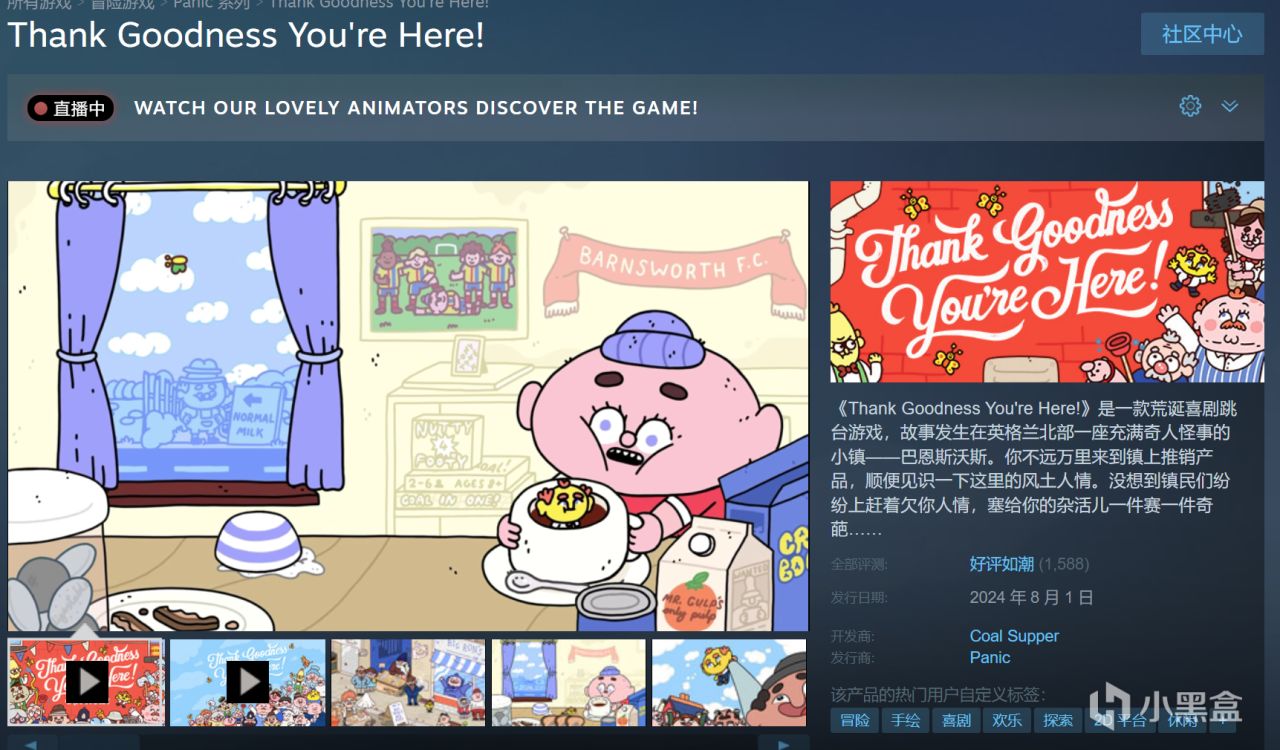Play the first trailer video thumbnail
Screen dimensions: 1280x750
[86, 683]
